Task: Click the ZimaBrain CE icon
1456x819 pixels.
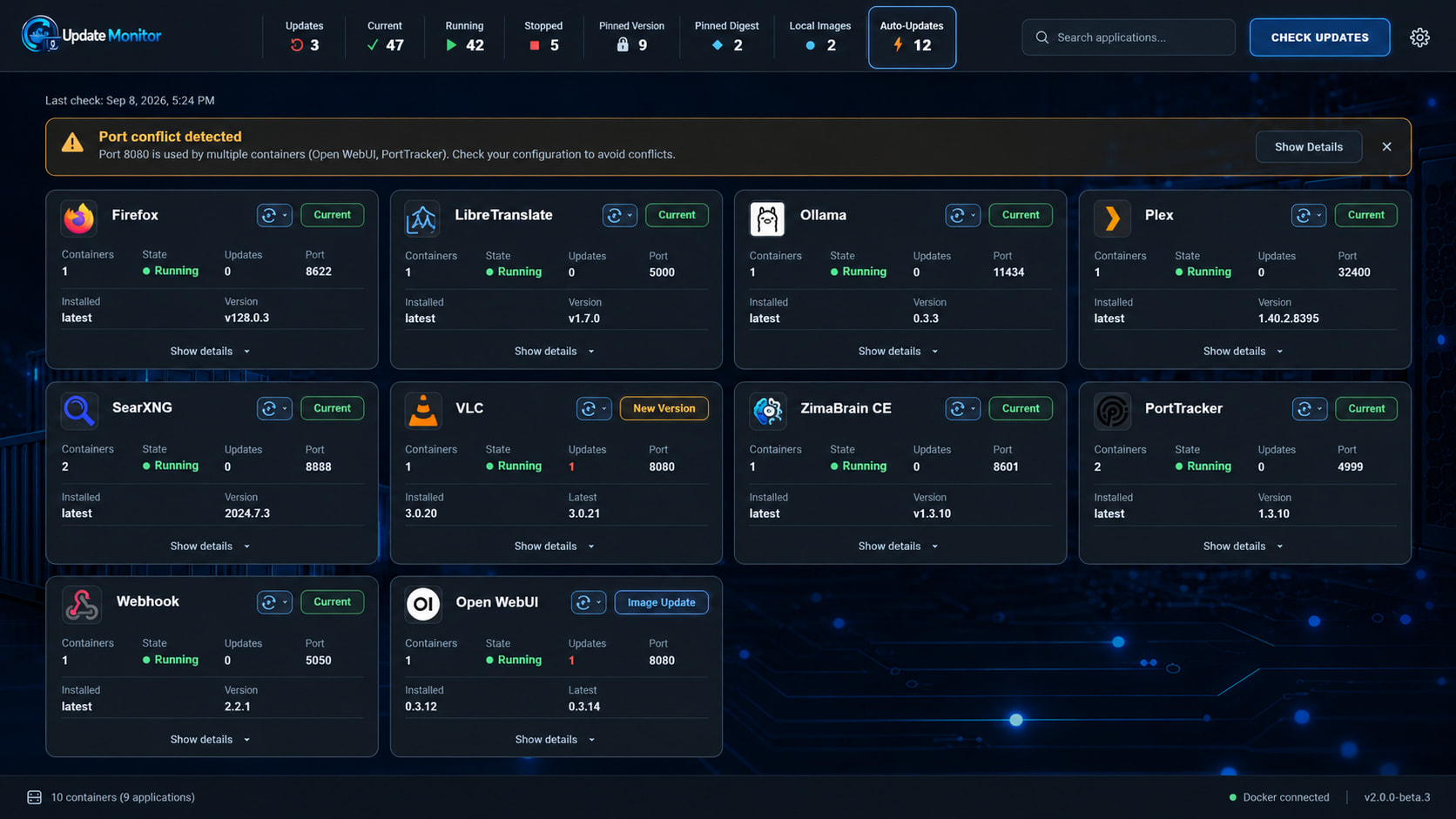Action: pos(767,411)
